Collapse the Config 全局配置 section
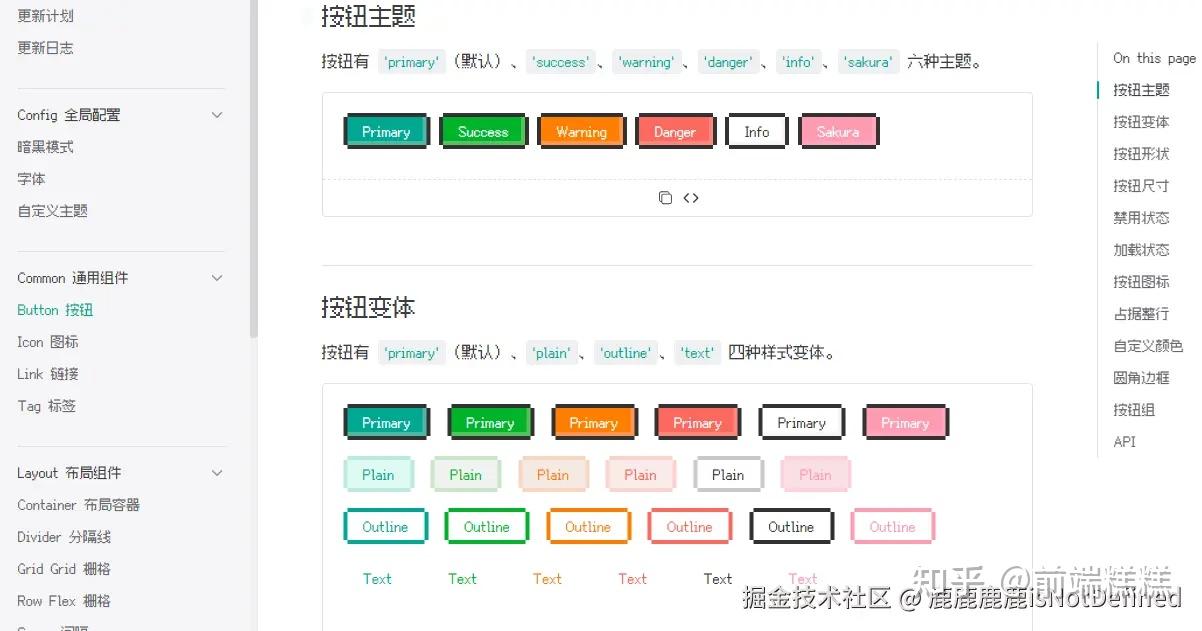This screenshot has width=1202, height=631. pos(217,114)
